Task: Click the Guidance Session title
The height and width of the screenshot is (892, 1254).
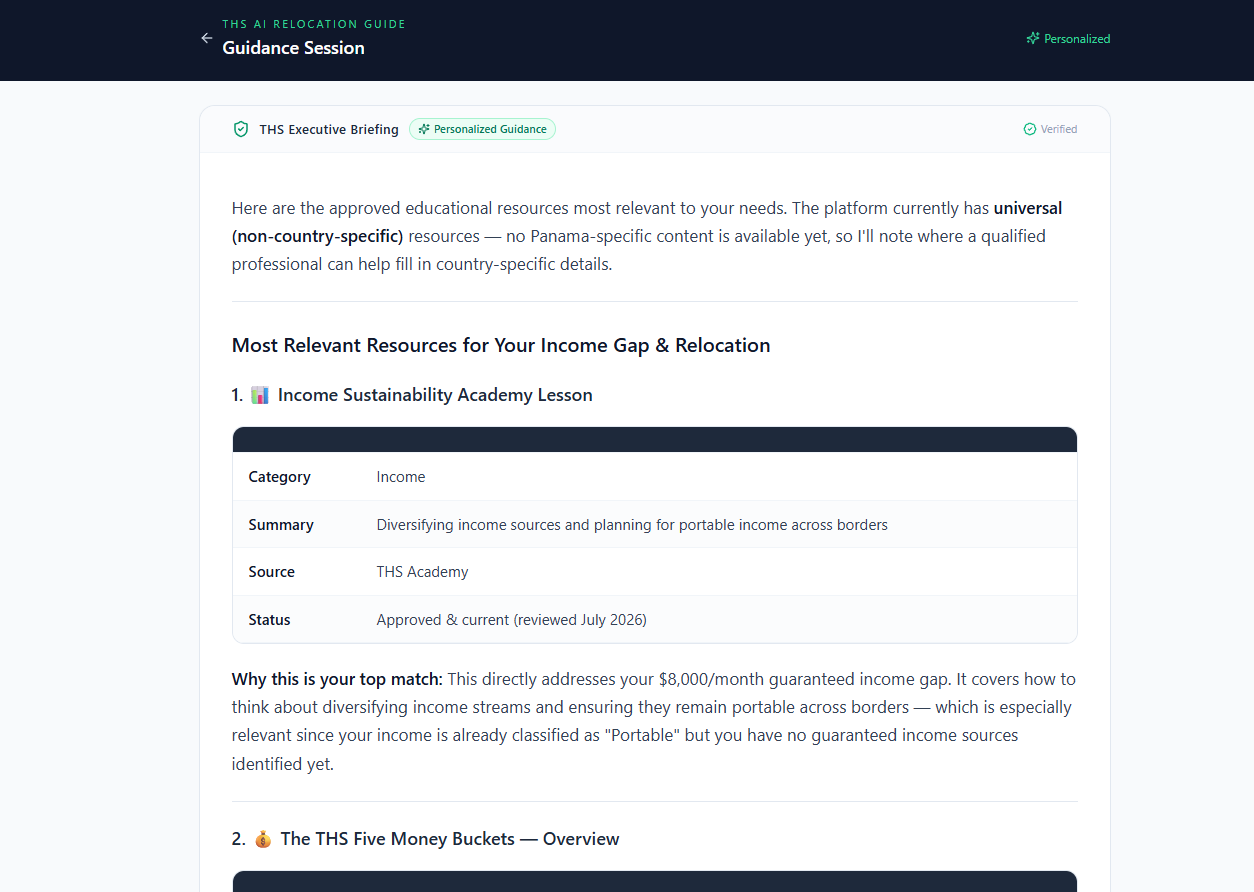Action: (x=293, y=48)
